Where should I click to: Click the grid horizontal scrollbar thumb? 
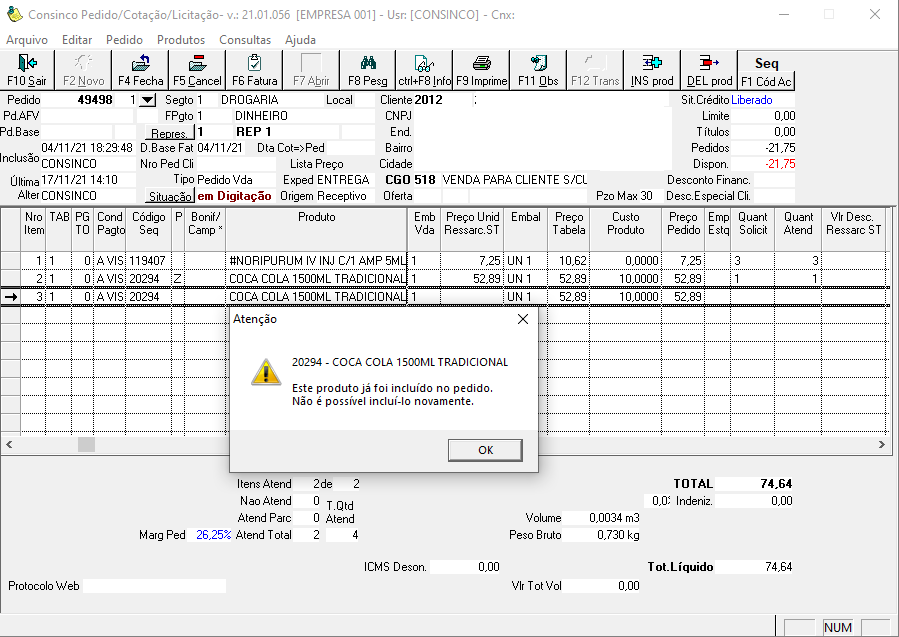point(87,444)
